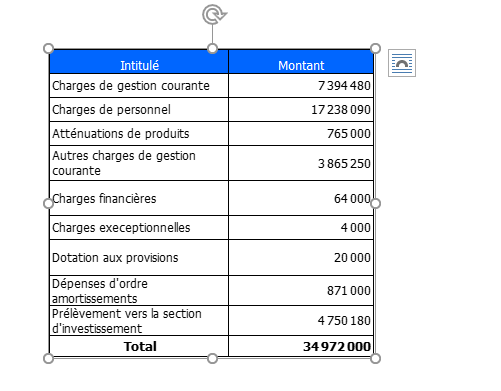Screen dimensions: 501x391
Task: Select the Charges execeptionnelles cell
Action: pos(139,228)
